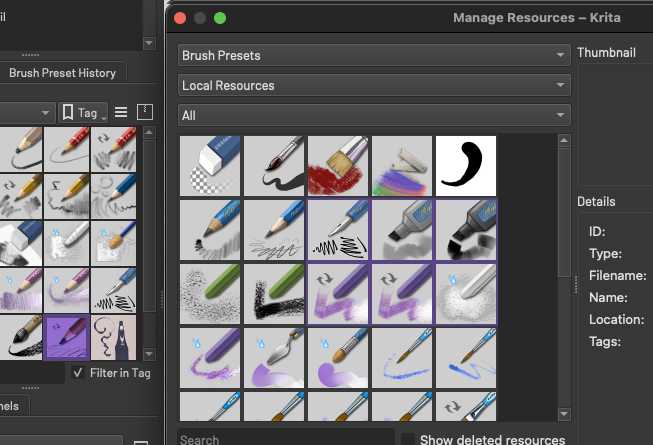Open the tag selector dropdown in brush docker

coord(27,113)
